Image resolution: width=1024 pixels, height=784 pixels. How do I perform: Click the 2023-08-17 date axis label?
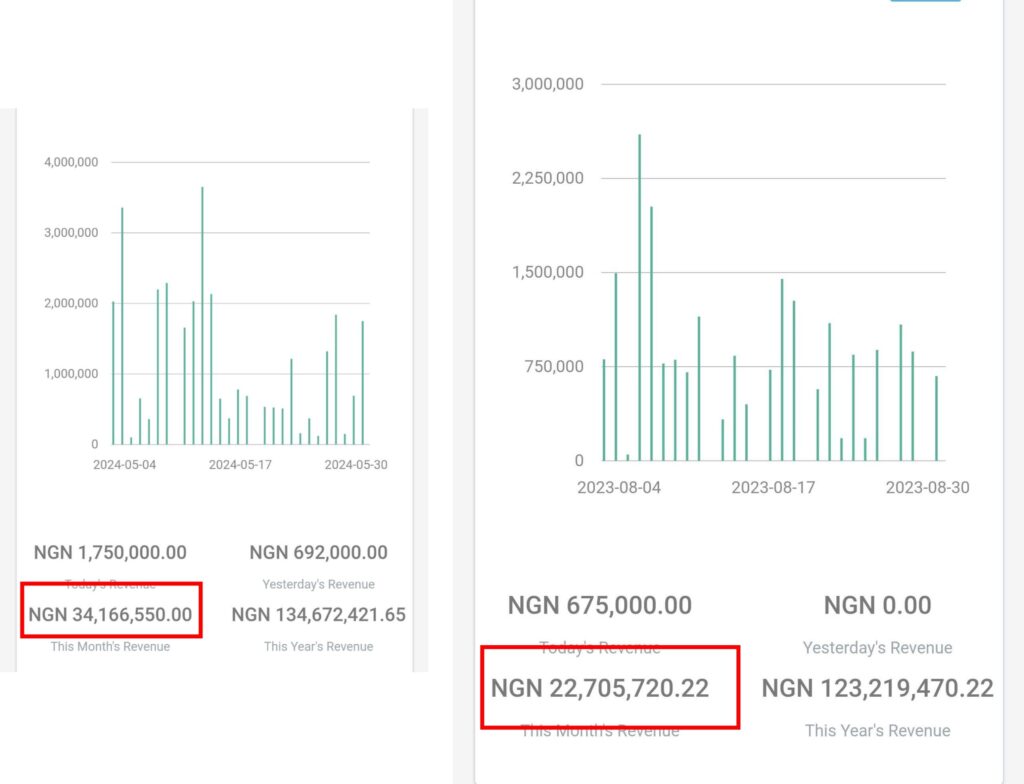(x=773, y=487)
